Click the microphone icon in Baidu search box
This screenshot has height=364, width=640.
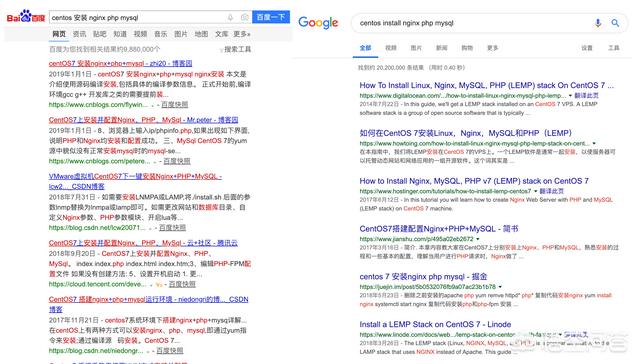pyautogui.click(x=230, y=17)
